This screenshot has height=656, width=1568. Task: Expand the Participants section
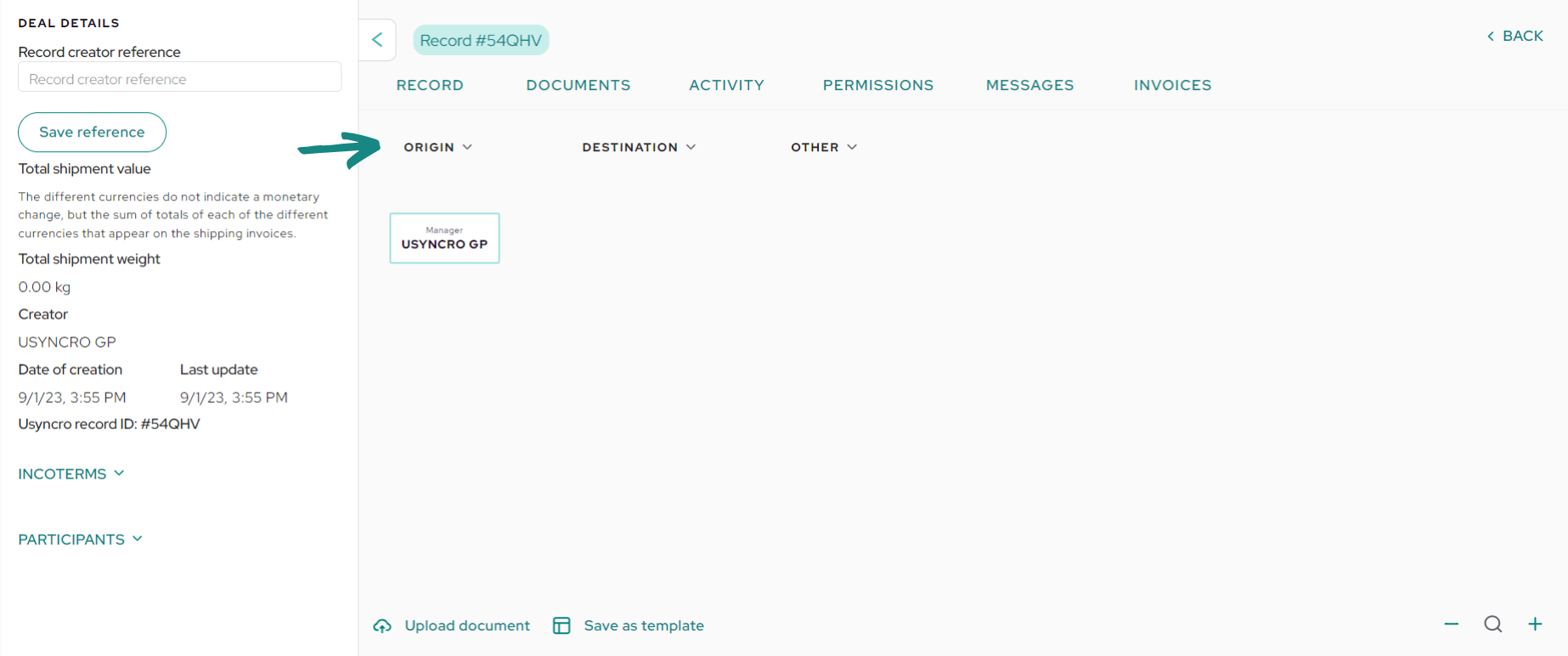click(81, 540)
